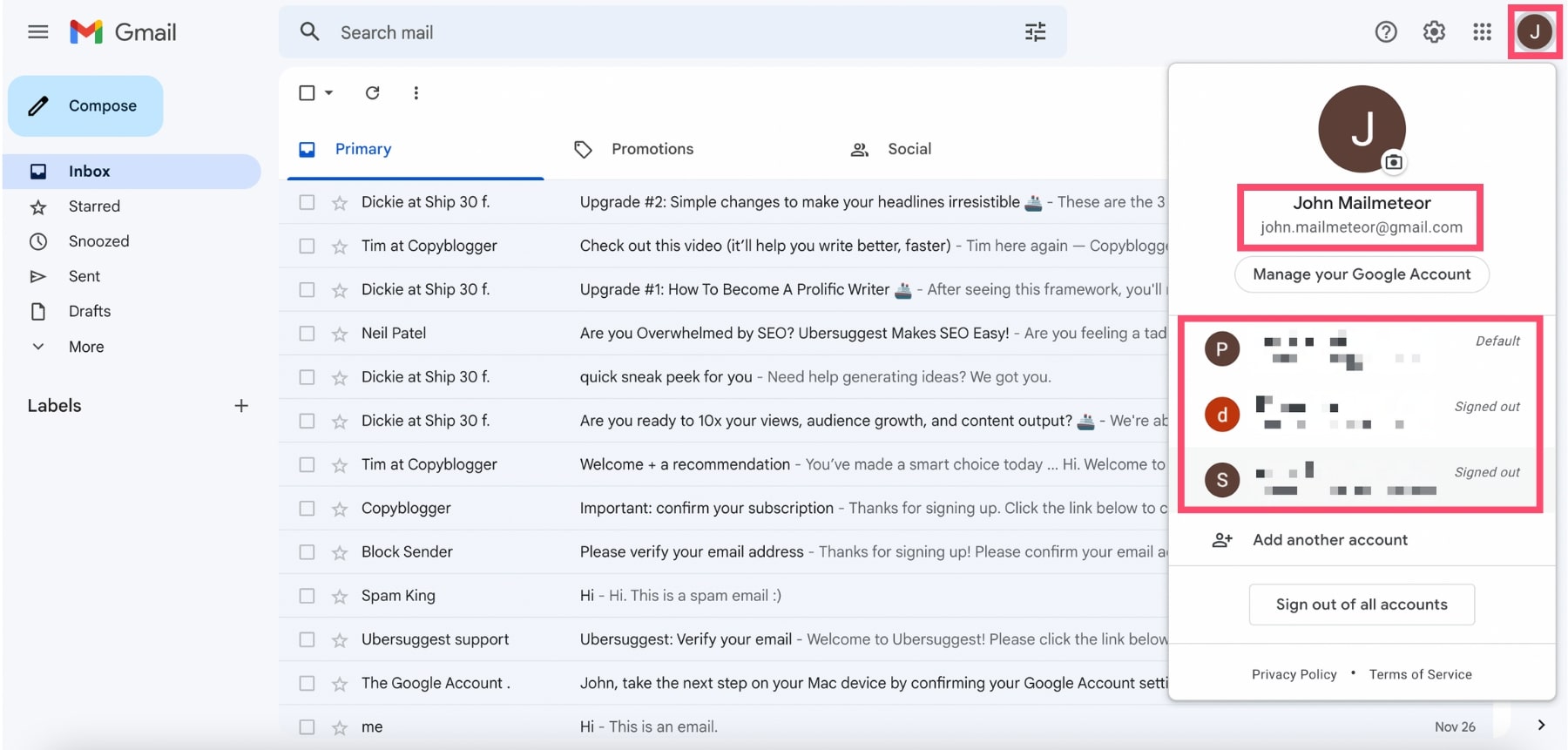Image resolution: width=1568 pixels, height=750 pixels.
Task: Select the Block Sender email checkbox
Action: click(307, 552)
